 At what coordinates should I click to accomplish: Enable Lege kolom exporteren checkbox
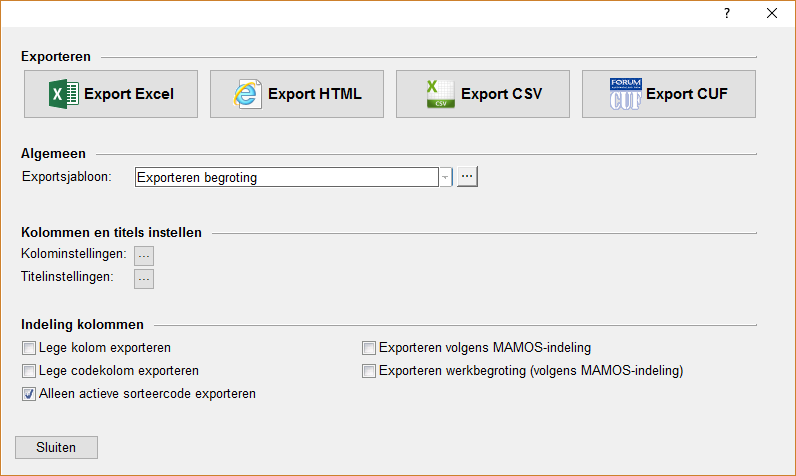pos(29,349)
